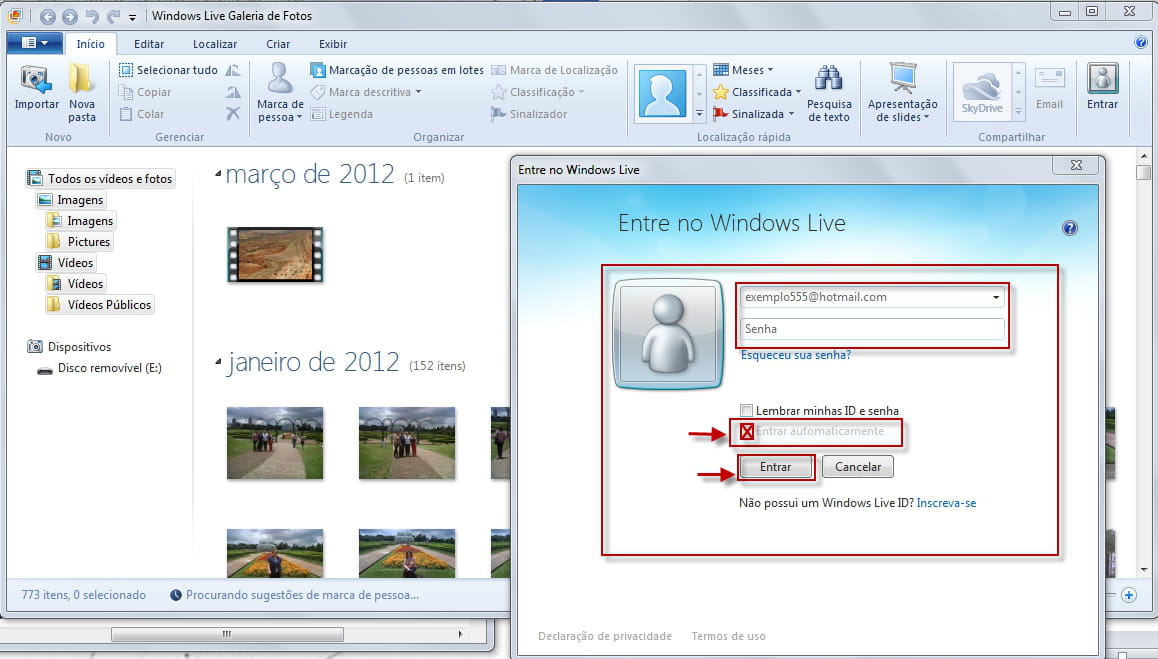
Task: Click Esqueceu sua senha link
Action: pos(795,355)
